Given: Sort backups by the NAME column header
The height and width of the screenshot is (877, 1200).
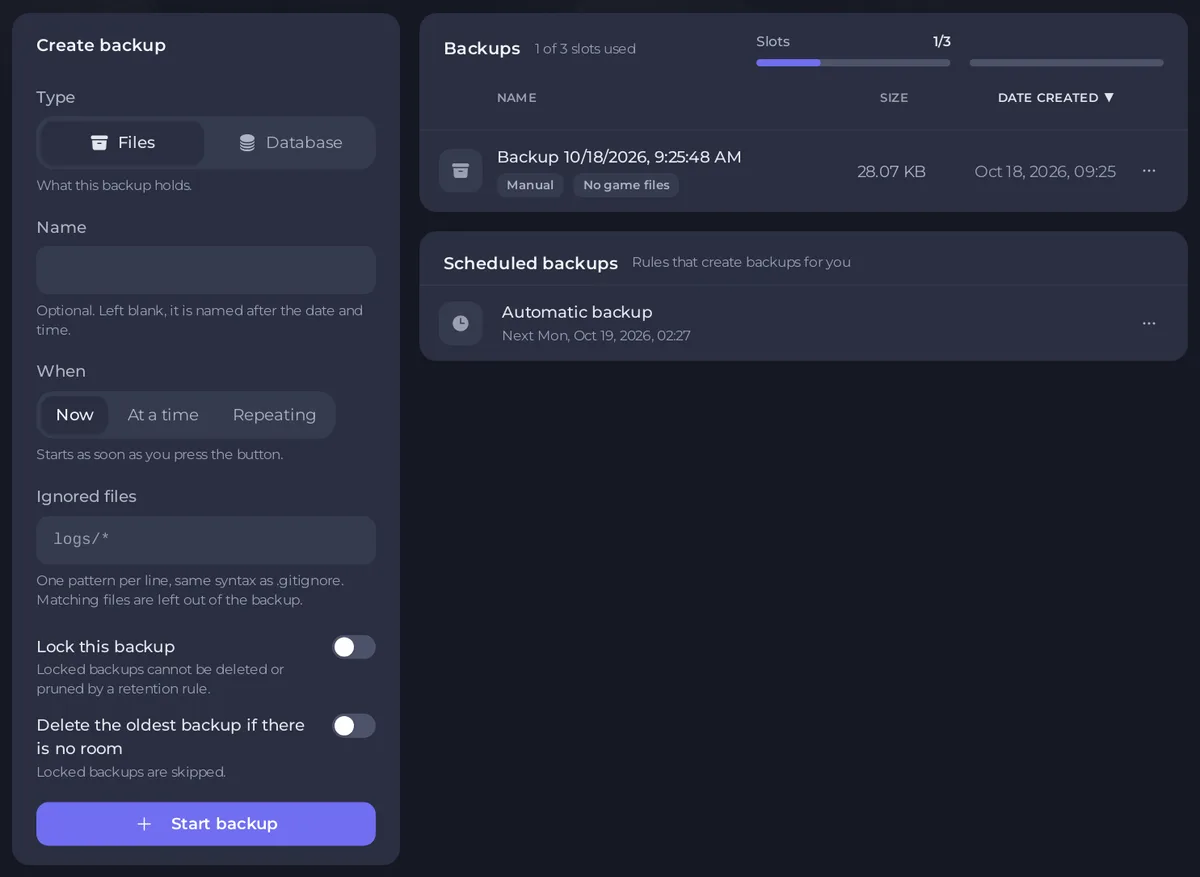Looking at the screenshot, I should click(x=517, y=98).
